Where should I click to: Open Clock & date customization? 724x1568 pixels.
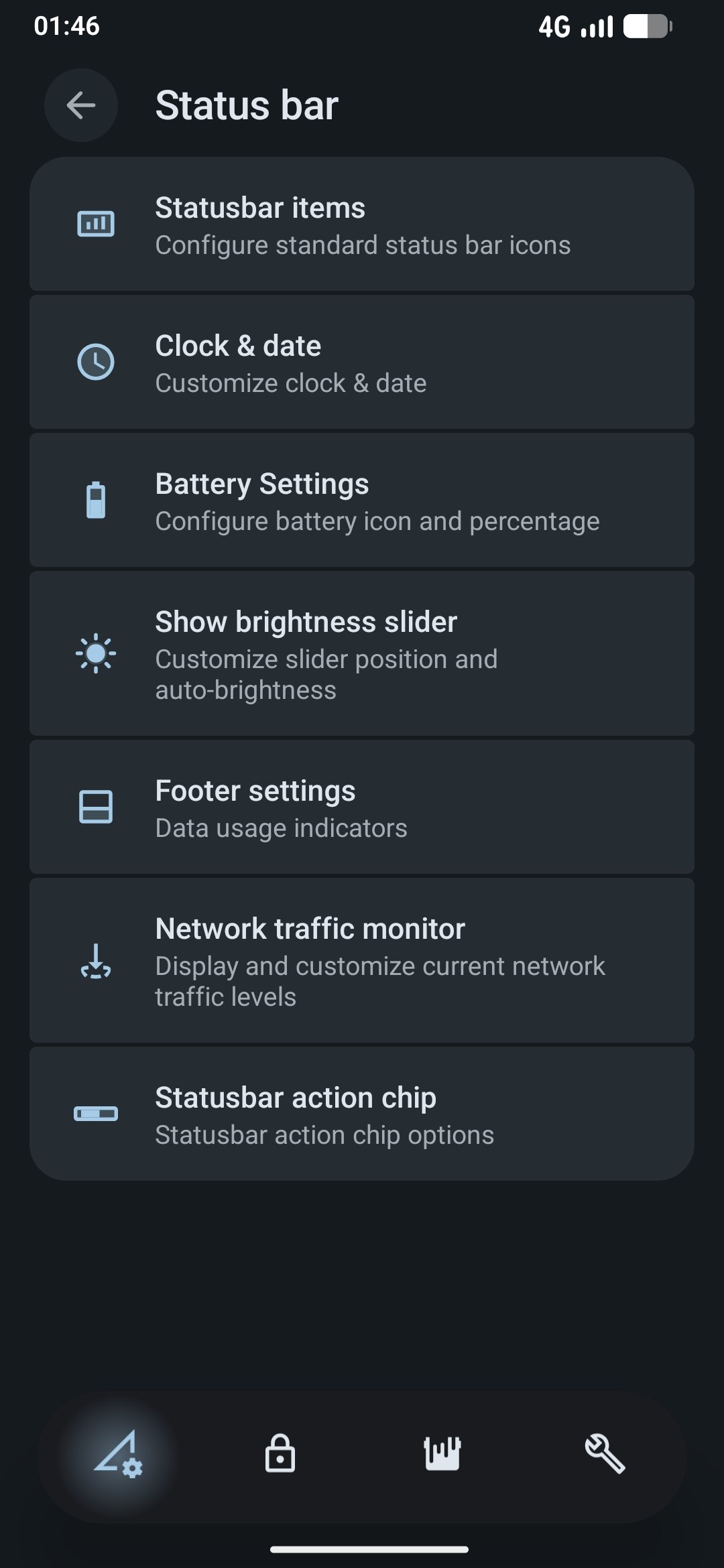[x=362, y=363]
